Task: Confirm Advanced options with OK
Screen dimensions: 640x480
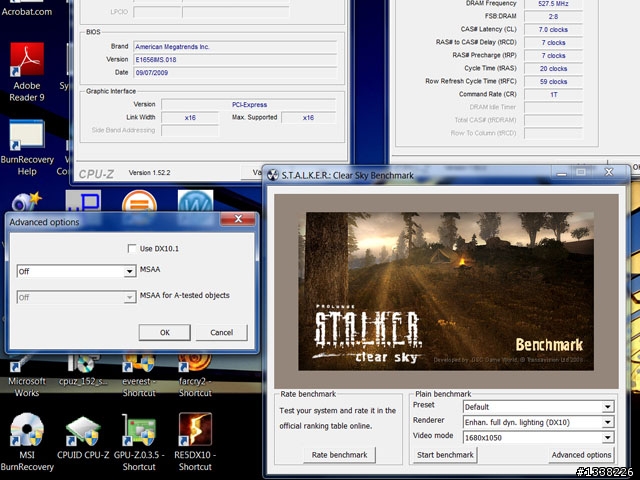Action: coord(164,333)
